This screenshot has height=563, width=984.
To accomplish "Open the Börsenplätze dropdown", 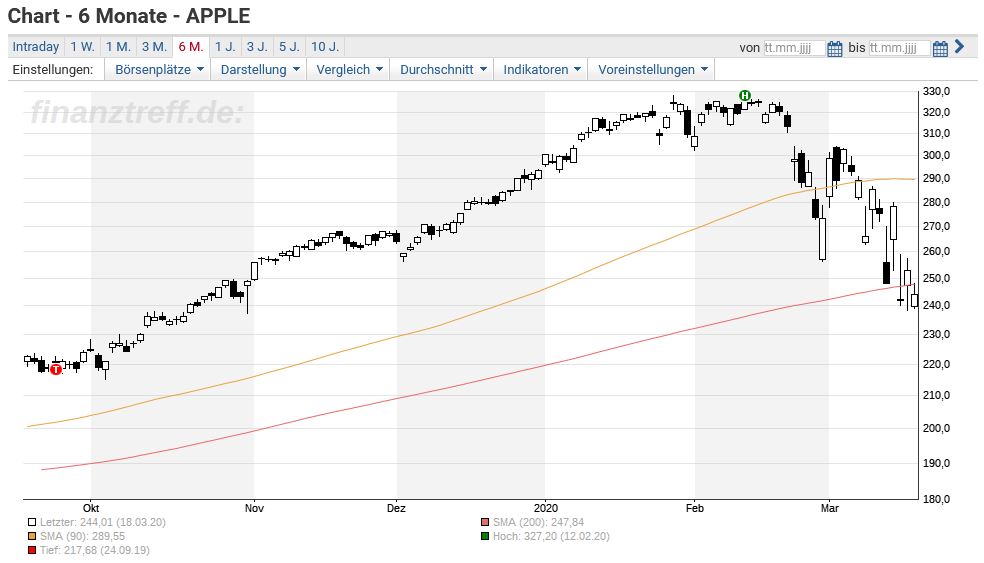I will click(159, 70).
